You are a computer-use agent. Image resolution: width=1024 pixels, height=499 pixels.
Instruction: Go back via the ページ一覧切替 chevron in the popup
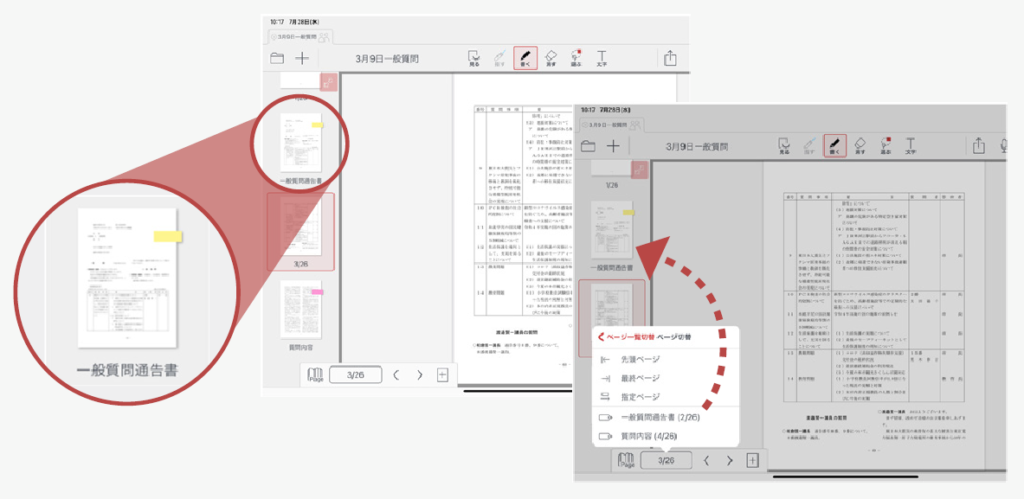[x=602, y=338]
